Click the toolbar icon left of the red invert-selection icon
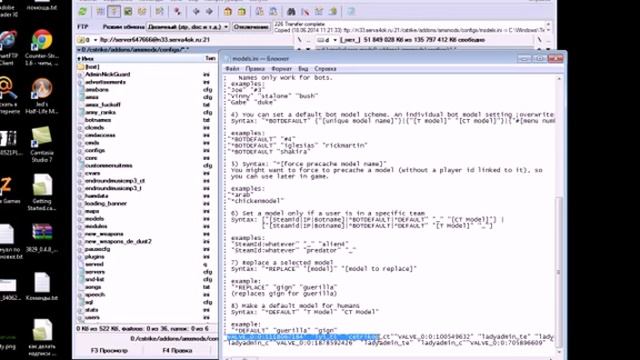Image resolution: width=640 pixels, height=360 pixels. [160, 11]
